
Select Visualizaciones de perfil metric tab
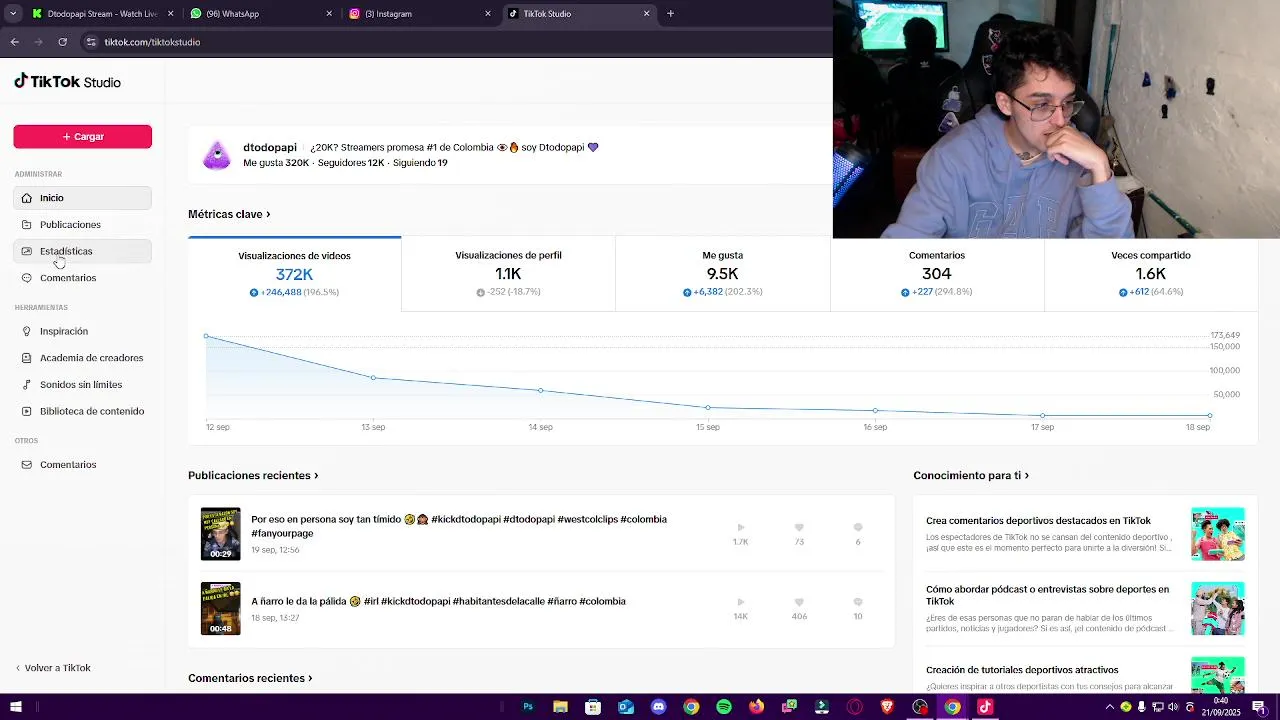(508, 274)
